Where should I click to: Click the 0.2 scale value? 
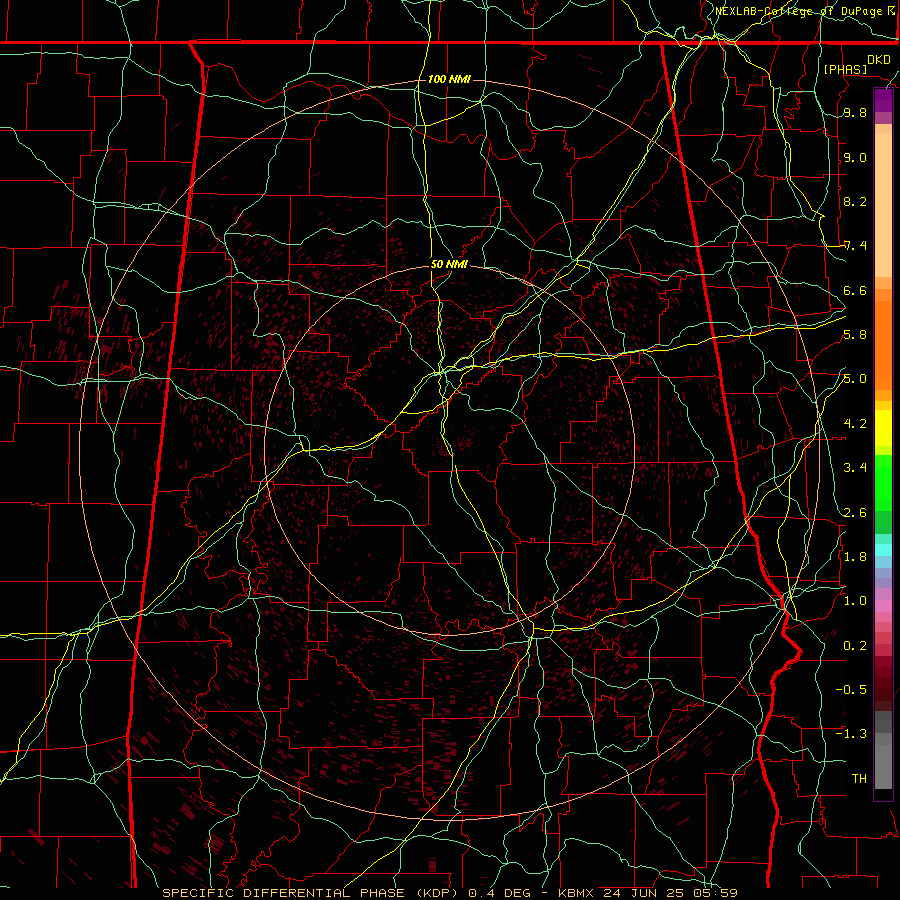(855, 646)
